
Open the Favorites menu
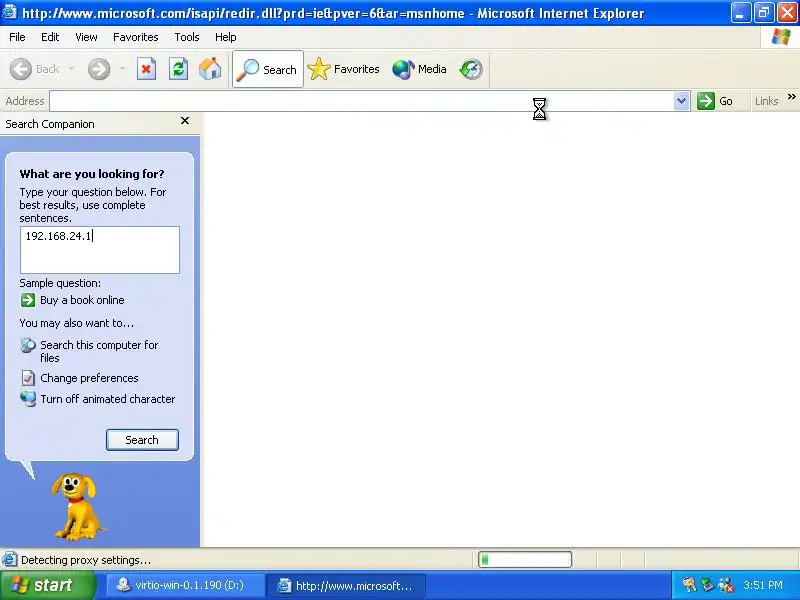(x=136, y=37)
